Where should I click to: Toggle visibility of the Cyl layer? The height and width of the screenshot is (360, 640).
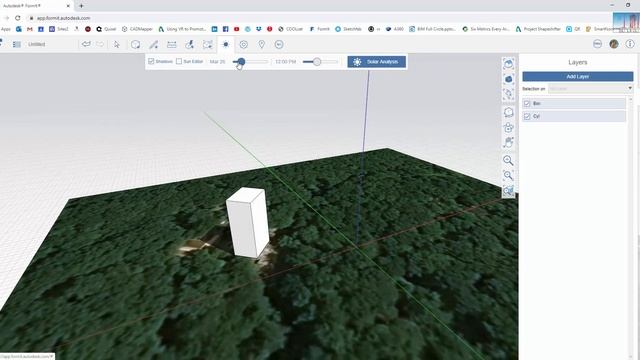(x=527, y=116)
